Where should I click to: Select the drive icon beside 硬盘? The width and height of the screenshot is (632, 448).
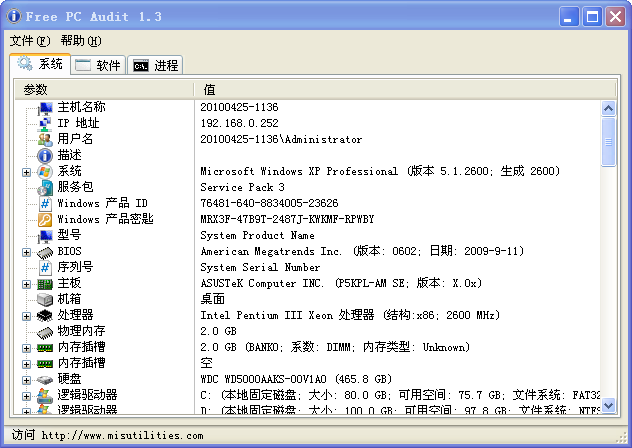click(45, 379)
